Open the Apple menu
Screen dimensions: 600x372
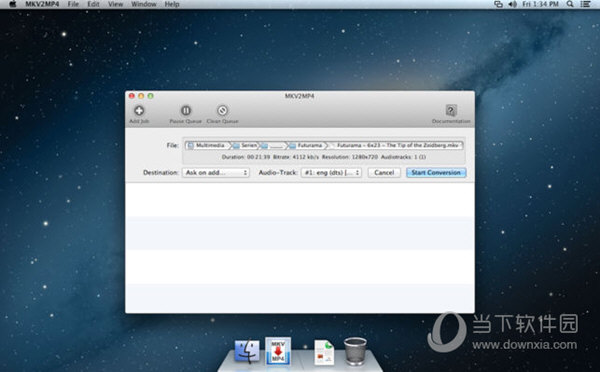tap(13, 4)
